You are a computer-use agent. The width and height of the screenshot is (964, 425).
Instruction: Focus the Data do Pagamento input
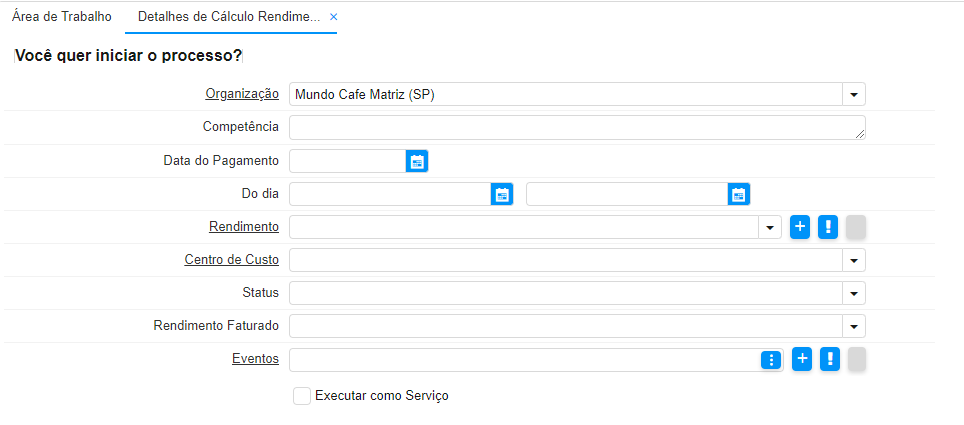(x=347, y=161)
